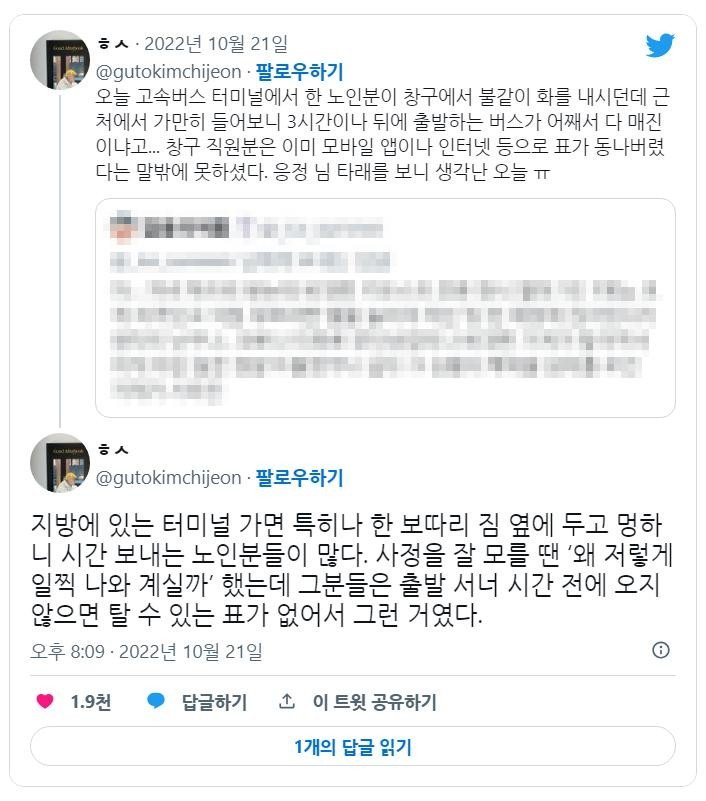Open the blurred quoted tweet card
This screenshot has width=706, height=801.
pyautogui.click(x=385, y=308)
